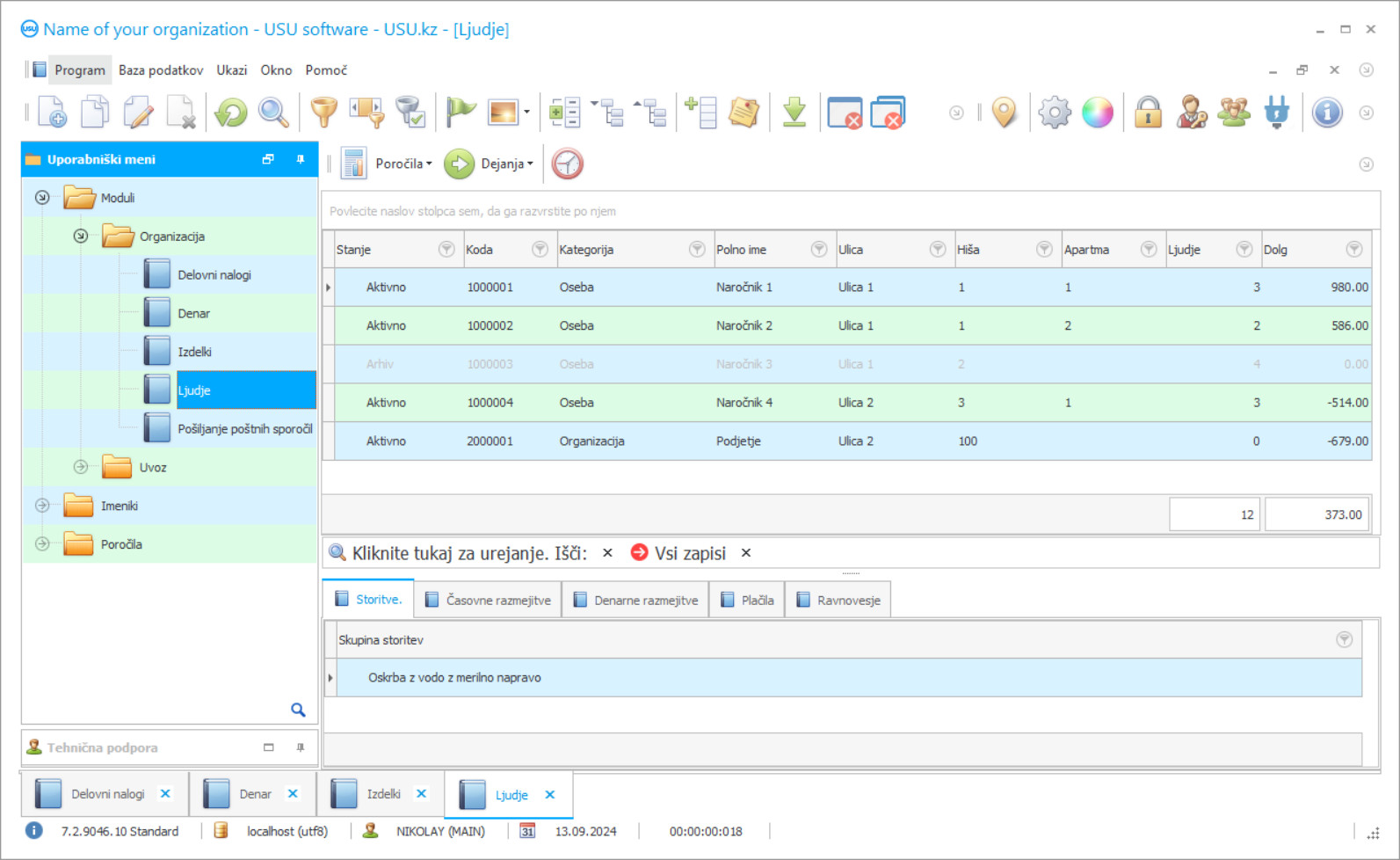The height and width of the screenshot is (860, 1400).
Task: Open the Kategorija column filter
Action: (697, 250)
